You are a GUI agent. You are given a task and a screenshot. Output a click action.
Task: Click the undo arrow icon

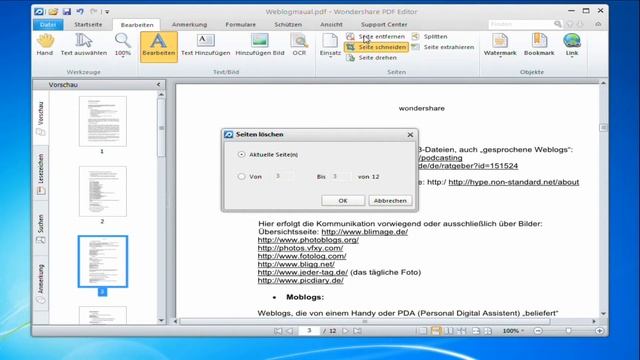pos(80,12)
